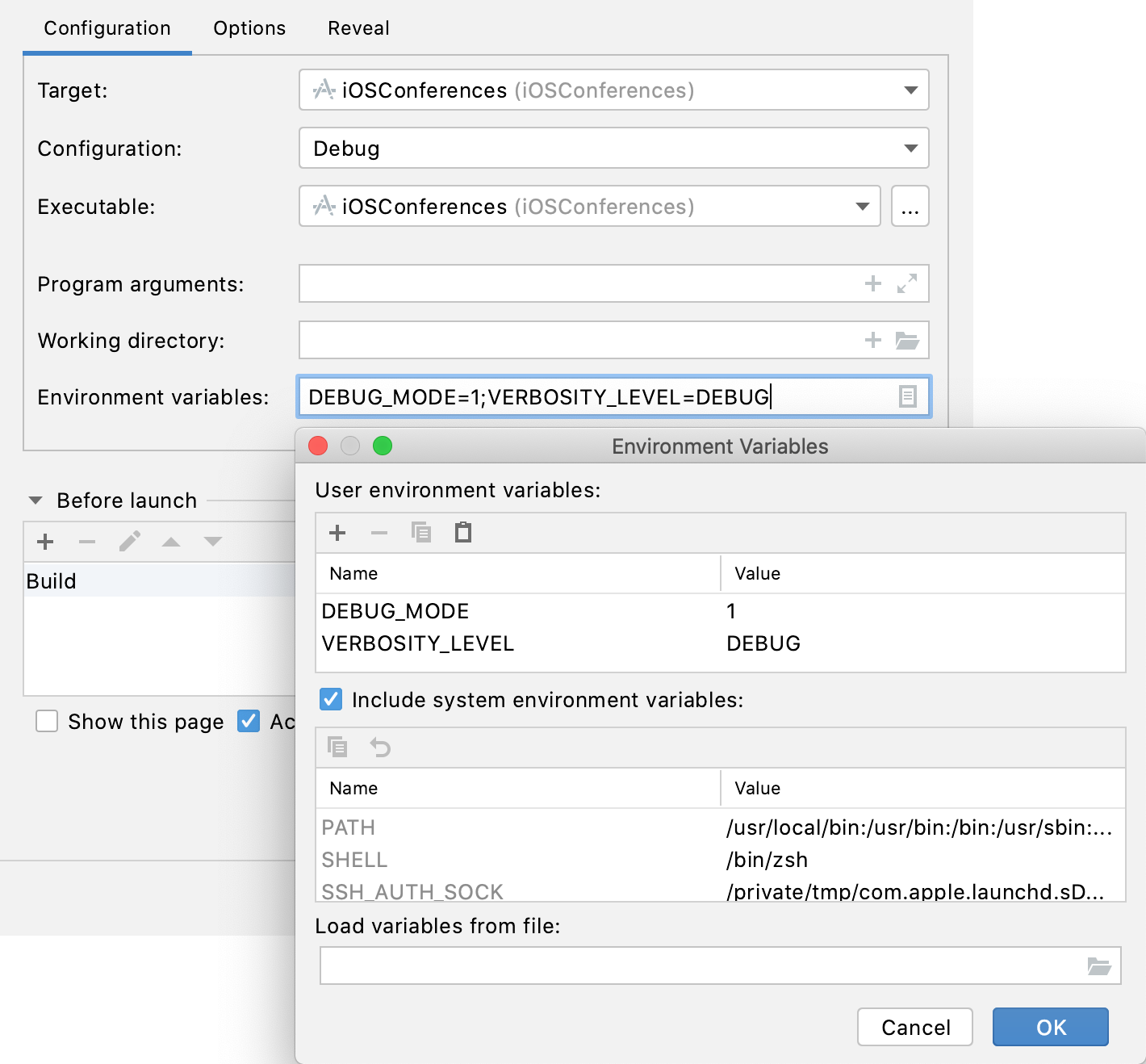Paste environment variables from clipboard
This screenshot has width=1146, height=1064.
[x=463, y=533]
